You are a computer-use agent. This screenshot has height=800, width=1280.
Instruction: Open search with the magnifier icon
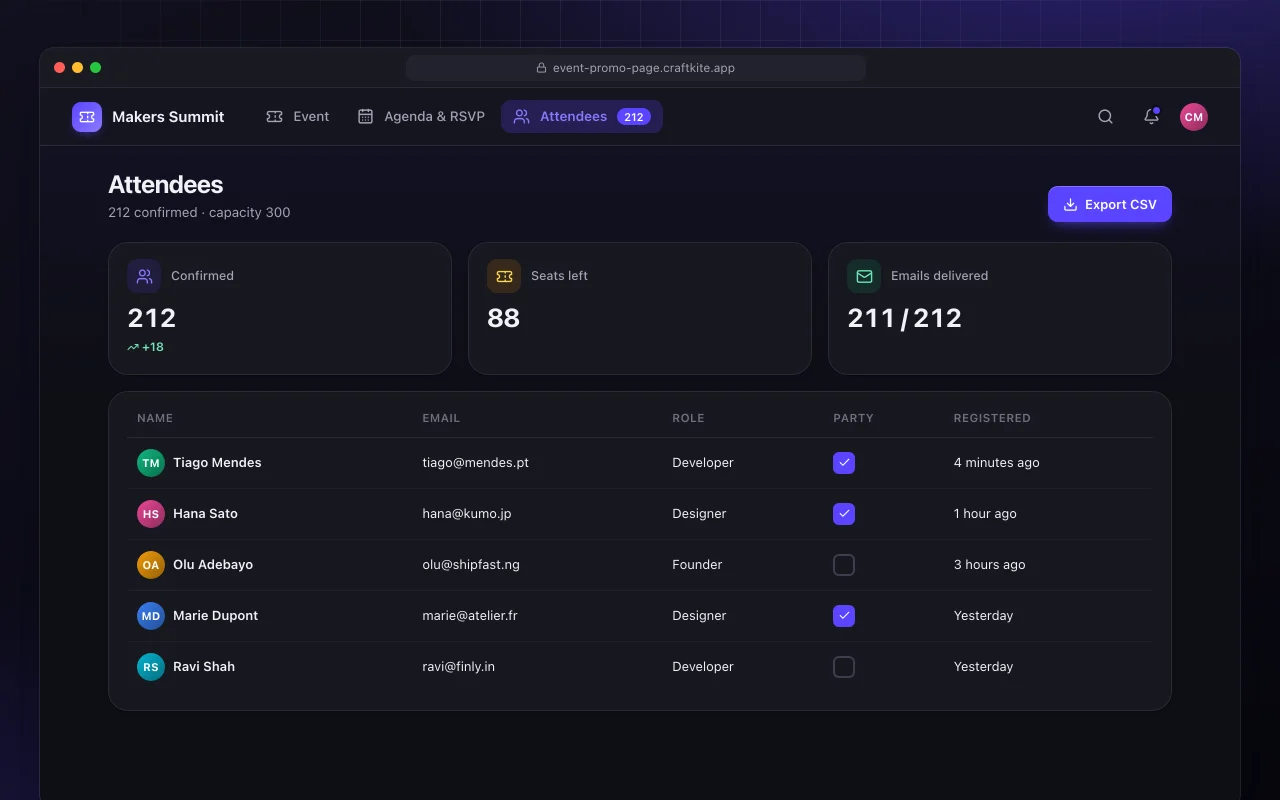[x=1105, y=117]
